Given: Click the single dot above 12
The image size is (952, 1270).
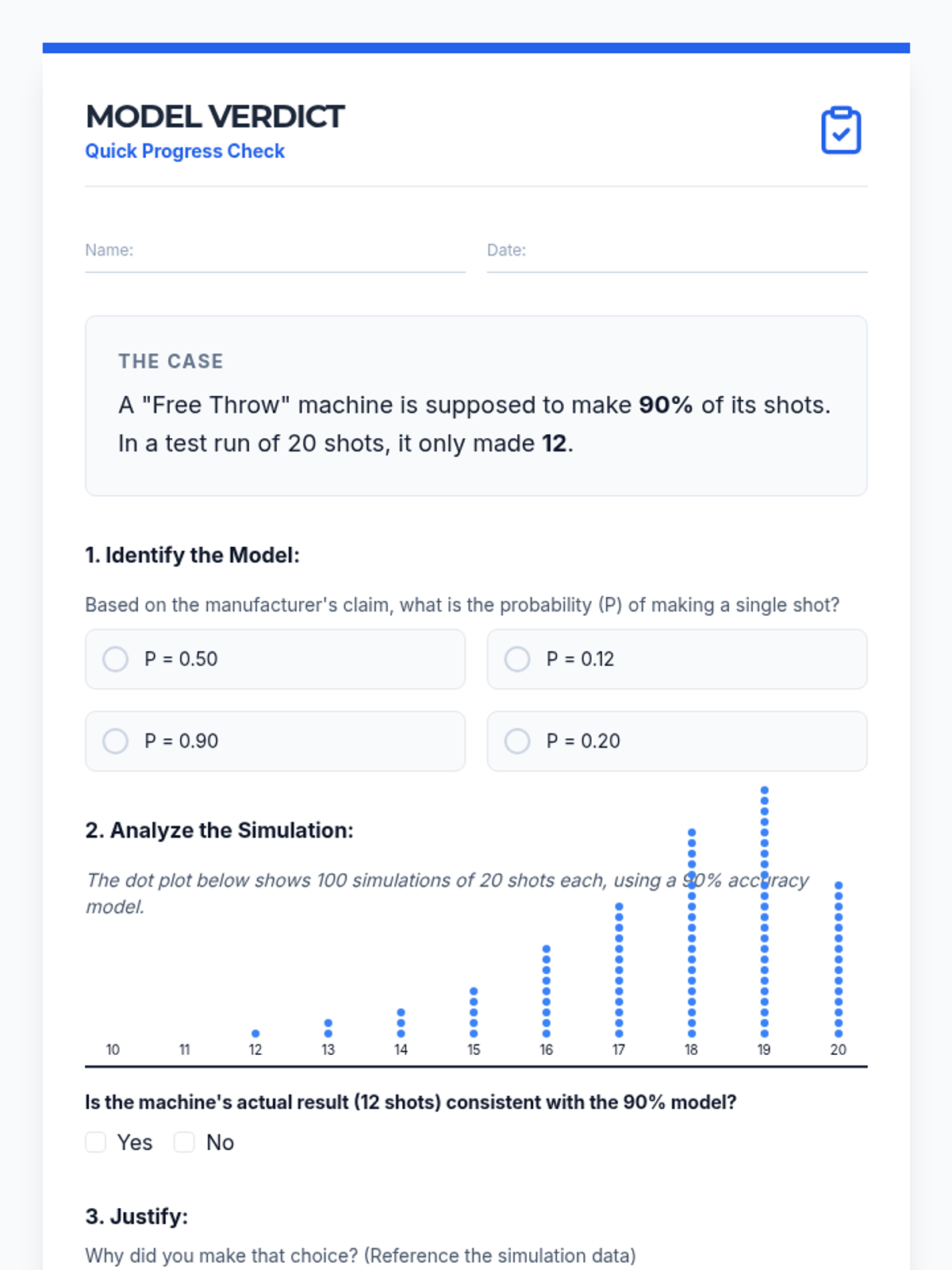Looking at the screenshot, I should click(255, 1033).
